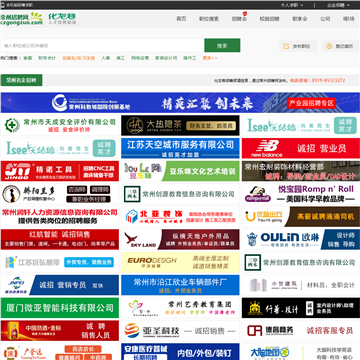The height and width of the screenshot is (360, 360).
Task: Select hot search 客服
Action: point(28,58)
